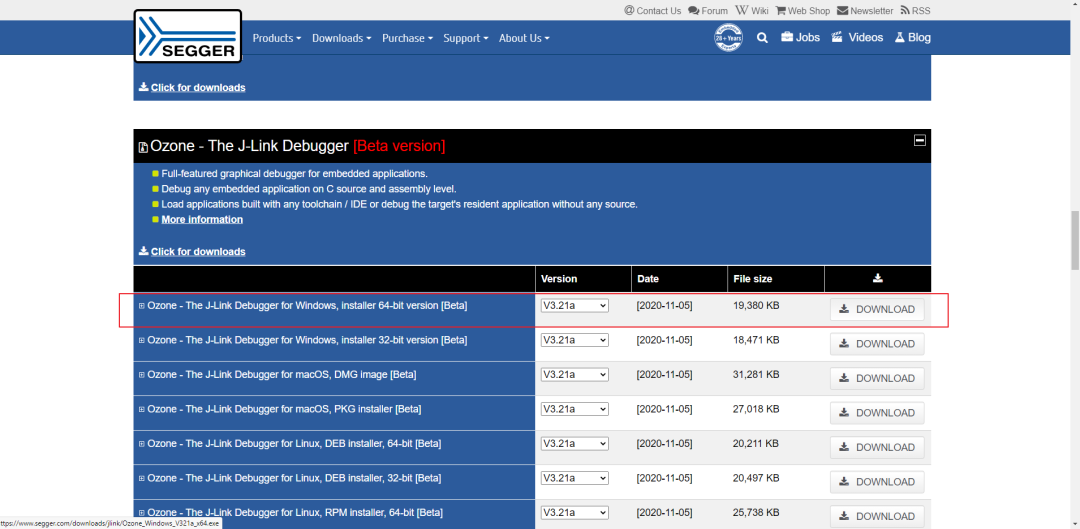This screenshot has width=1080, height=529.
Task: Open the Products menu
Action: coord(277,38)
